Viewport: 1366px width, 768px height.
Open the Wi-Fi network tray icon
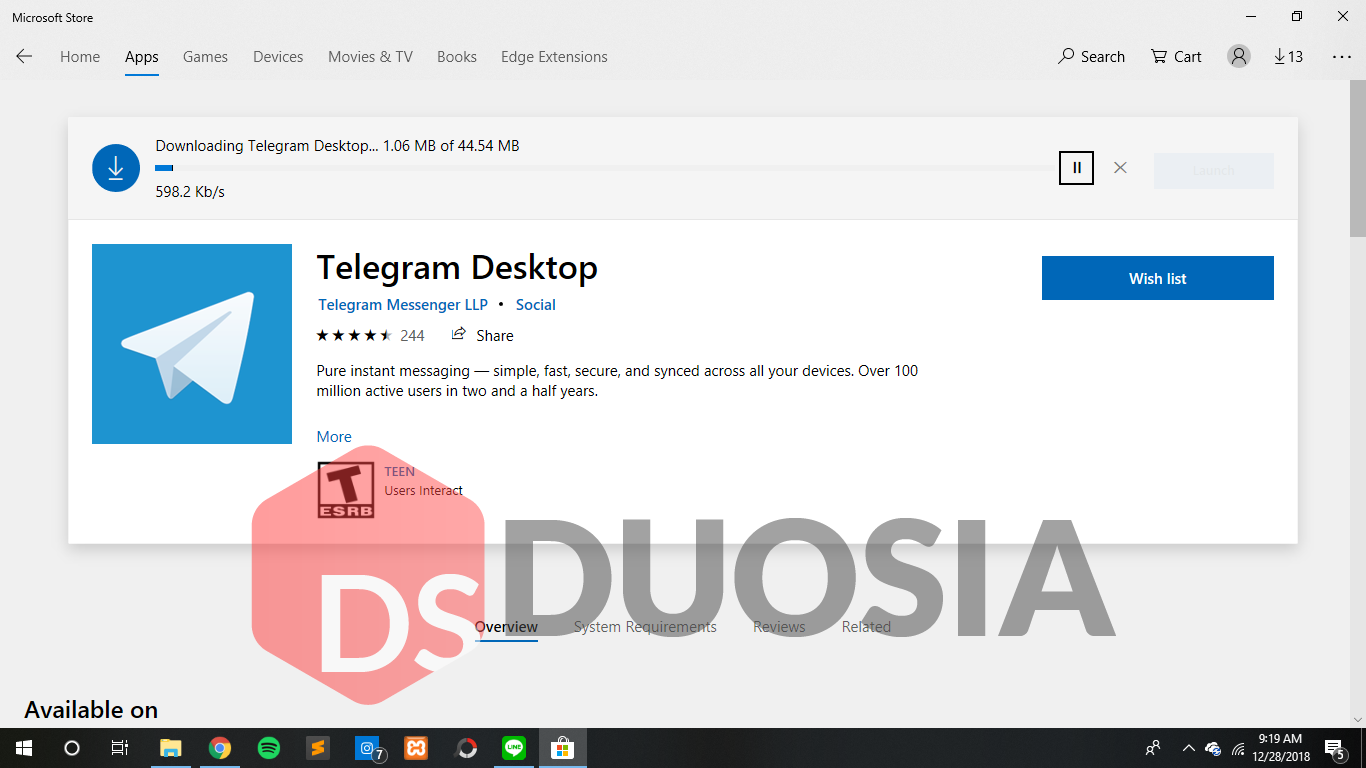tap(1239, 748)
